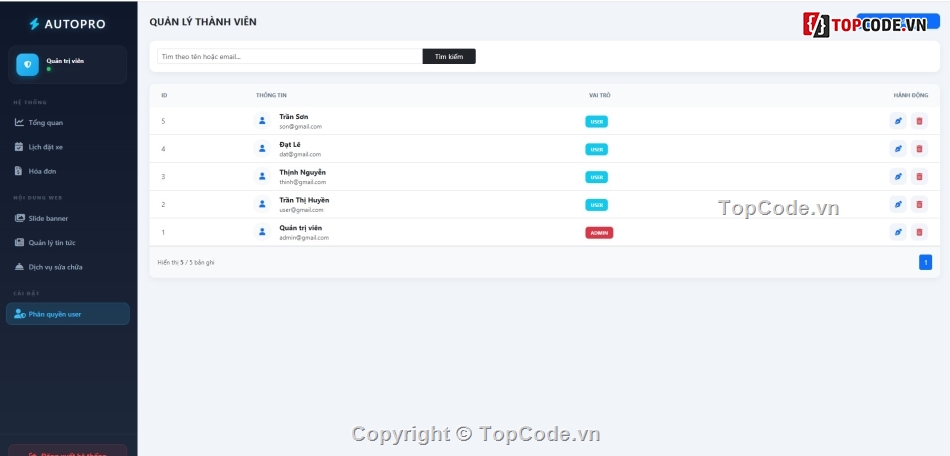The width and height of the screenshot is (950, 456).
Task: Click the email user@gmail.com
Action: [x=301, y=210]
